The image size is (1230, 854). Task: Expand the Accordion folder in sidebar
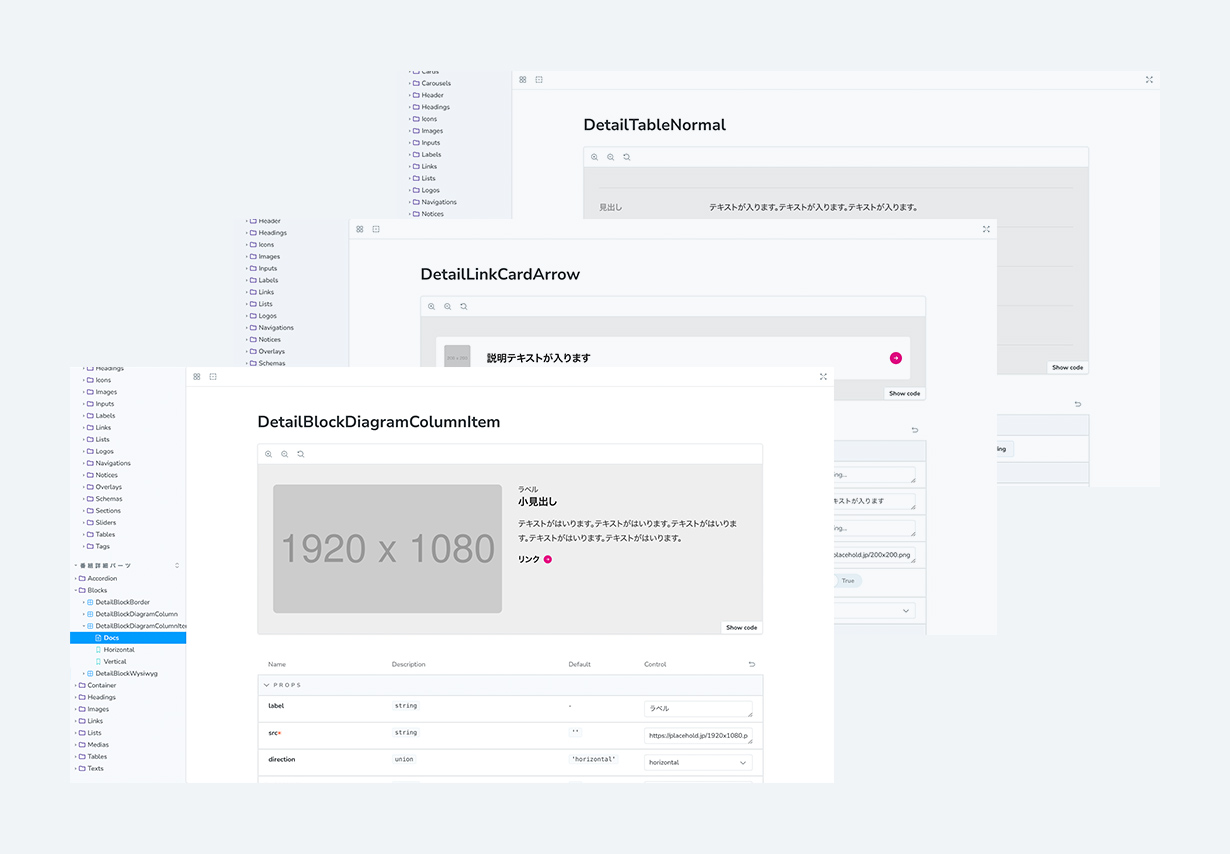76,578
